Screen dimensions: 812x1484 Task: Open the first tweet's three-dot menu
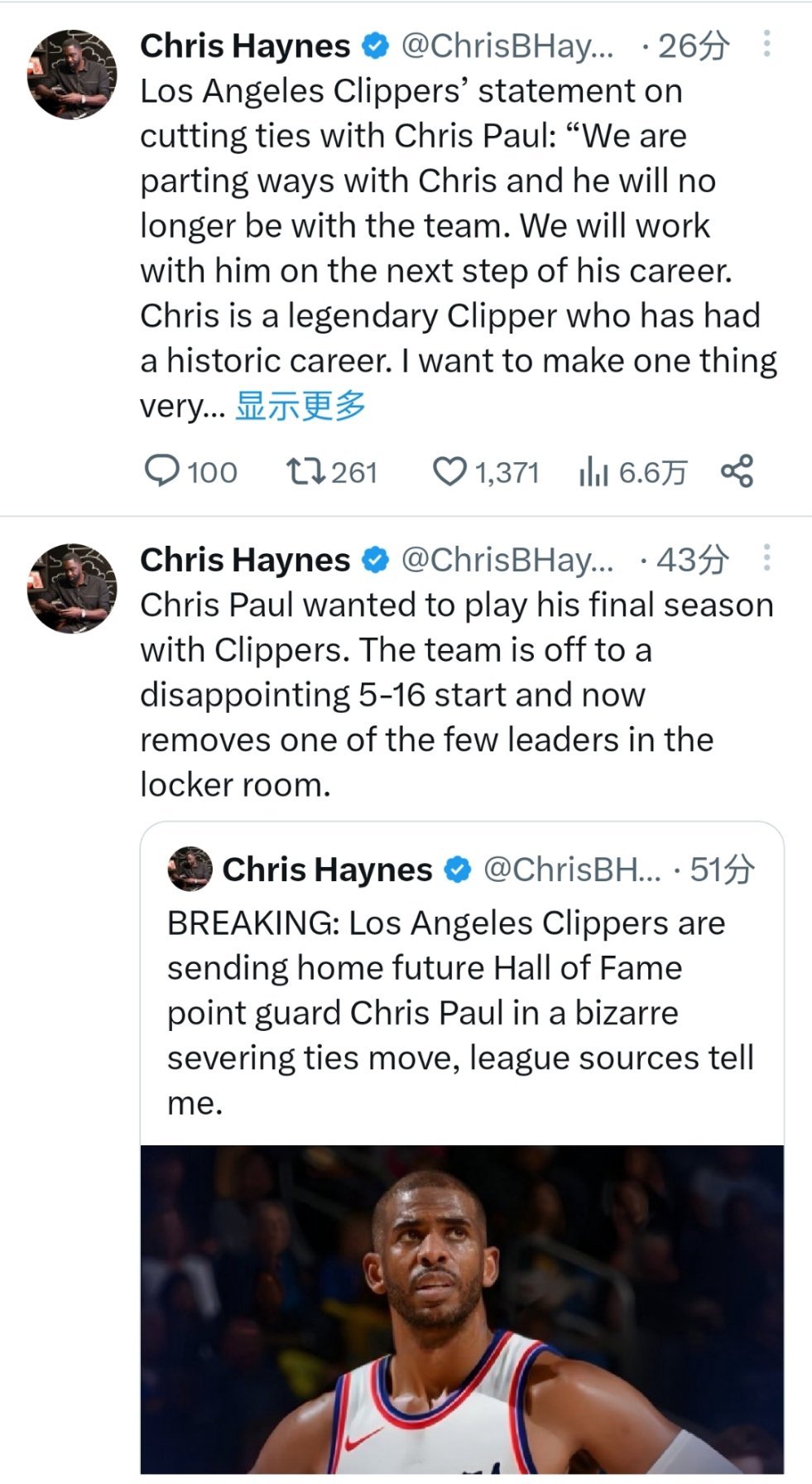[x=767, y=44]
